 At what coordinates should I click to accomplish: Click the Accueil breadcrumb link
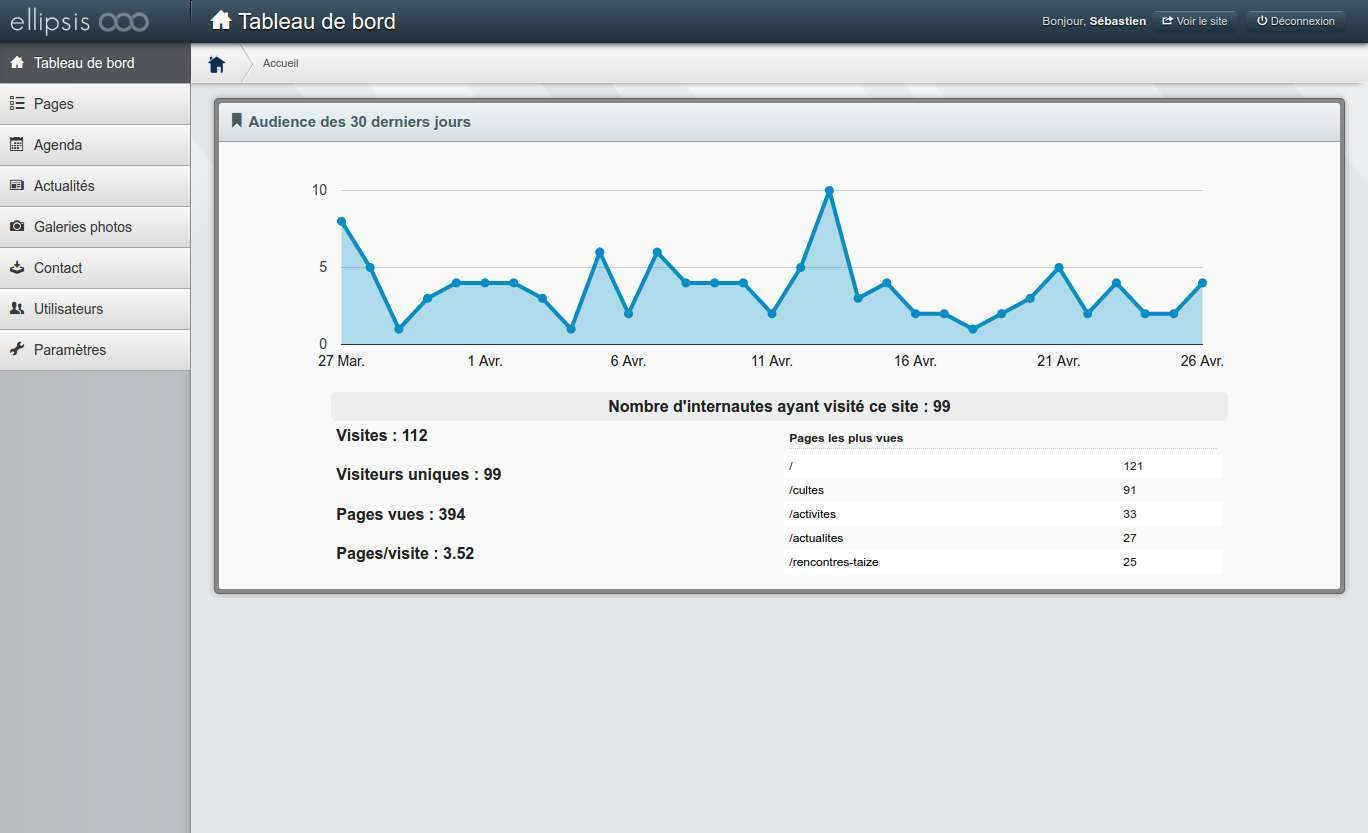click(280, 64)
